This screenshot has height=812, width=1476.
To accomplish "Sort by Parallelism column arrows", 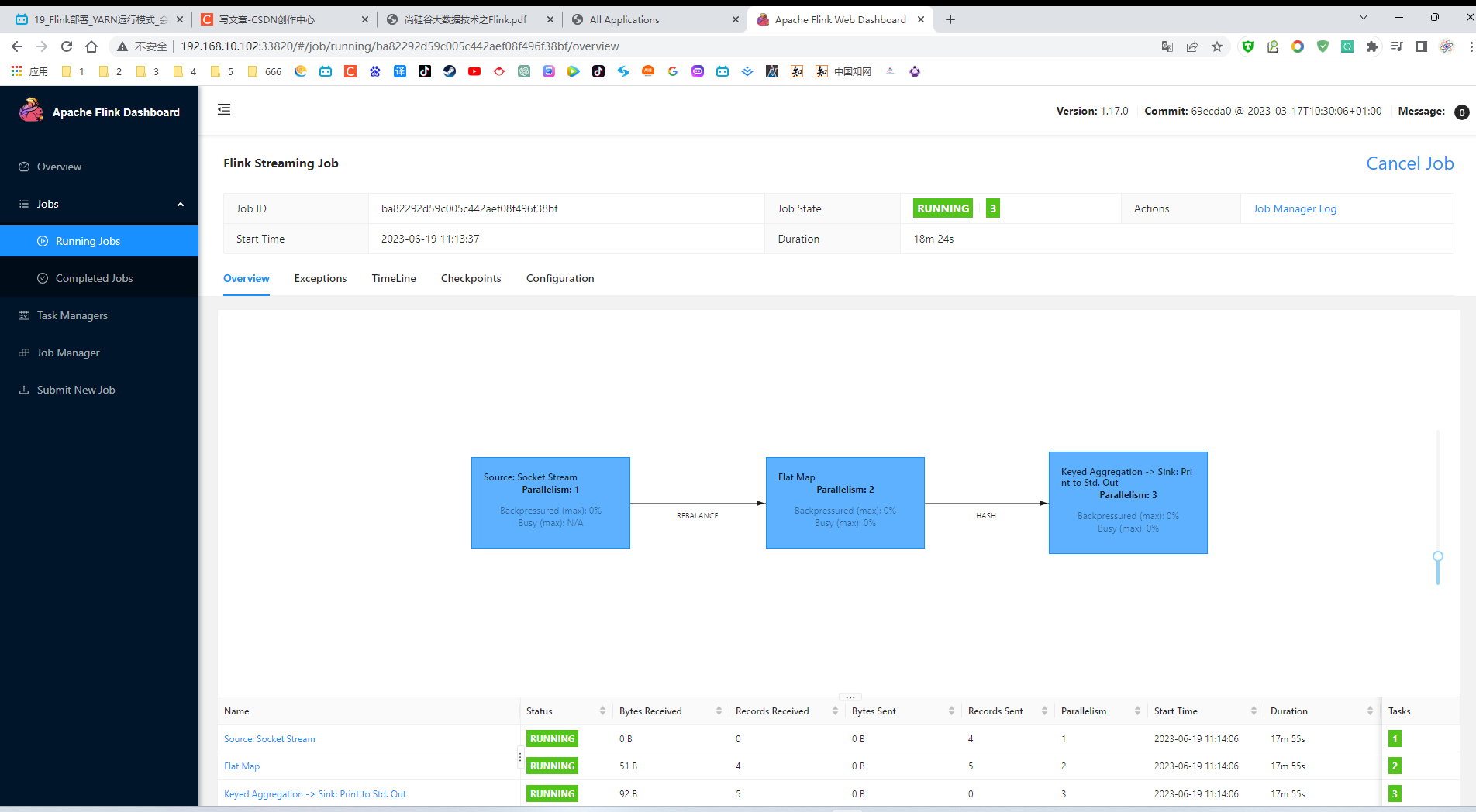I will [1137, 711].
